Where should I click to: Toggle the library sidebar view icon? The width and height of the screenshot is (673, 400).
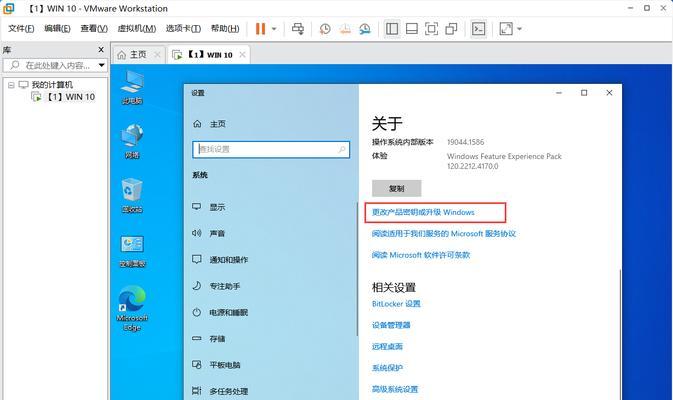(x=392, y=29)
